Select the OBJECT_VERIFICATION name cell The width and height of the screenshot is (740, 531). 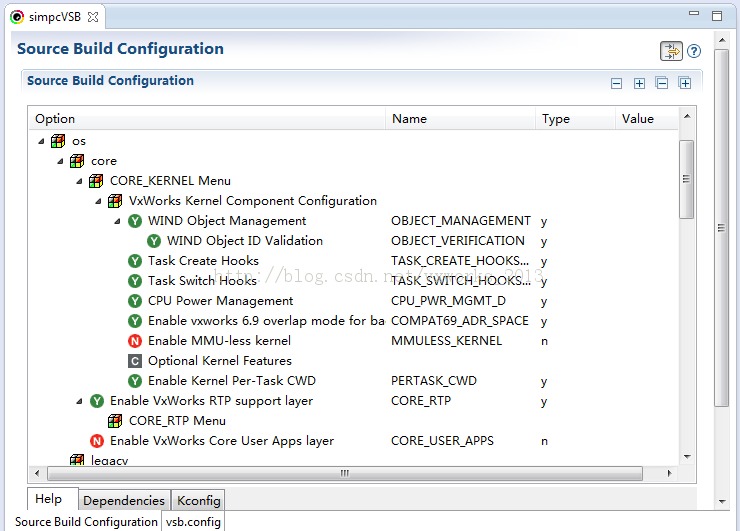tap(458, 241)
